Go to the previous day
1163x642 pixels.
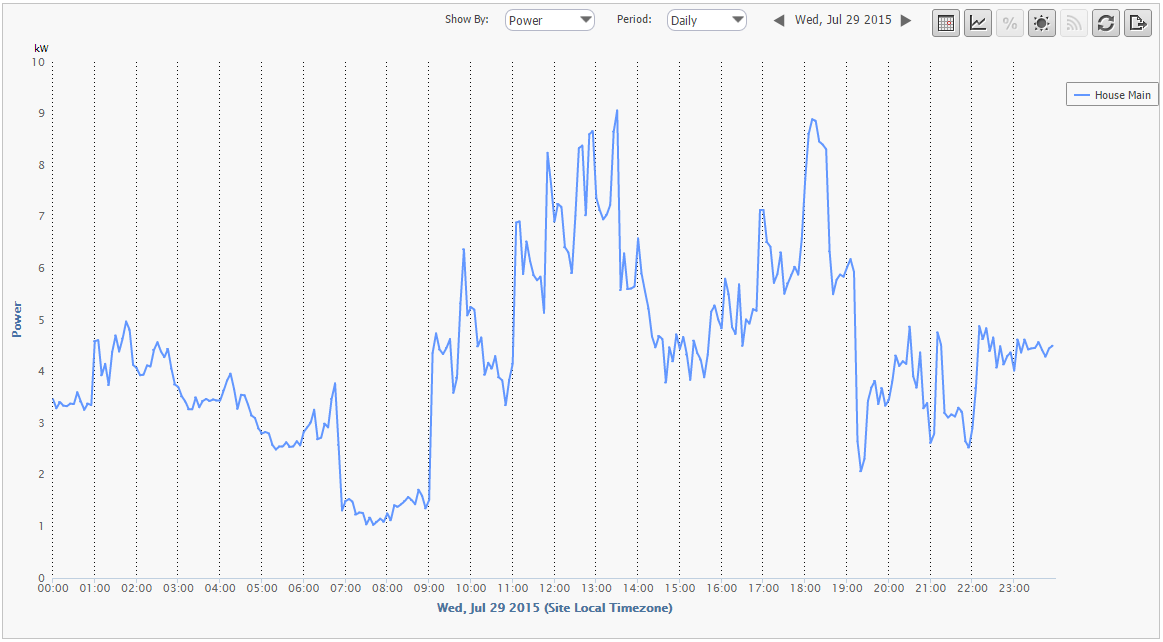[779, 21]
